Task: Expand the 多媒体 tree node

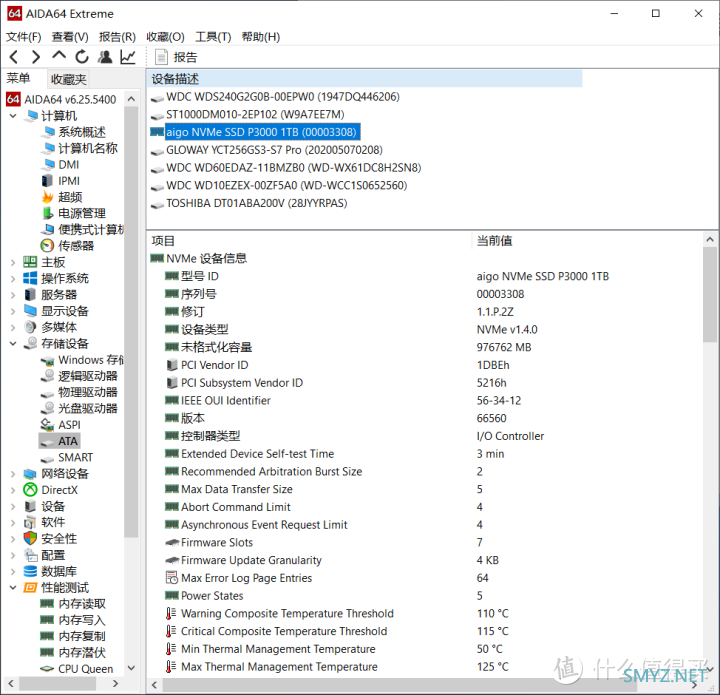Action: [13, 327]
